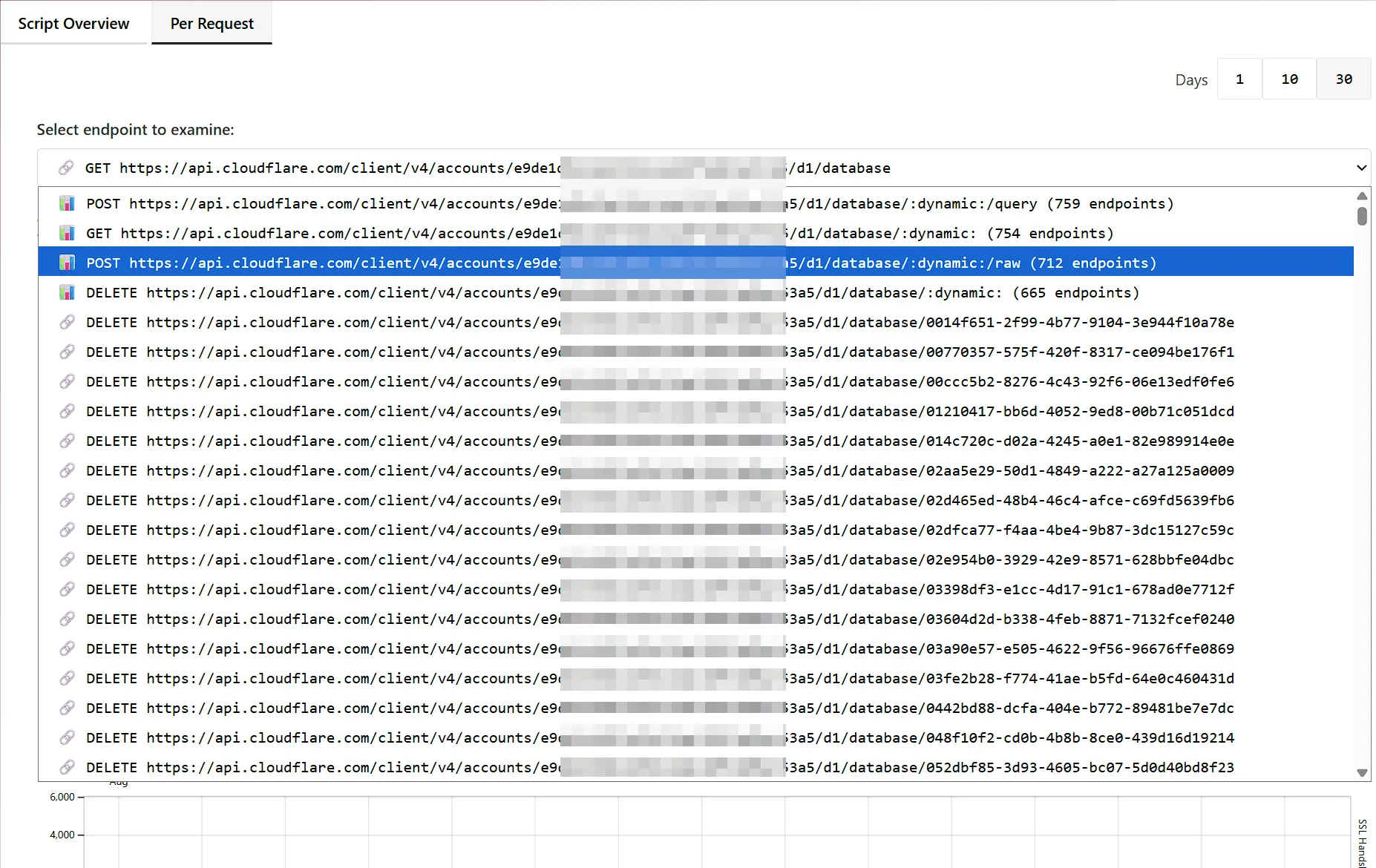Click link icon for database 02e954b0-3929
1376x868 pixels.
point(67,559)
